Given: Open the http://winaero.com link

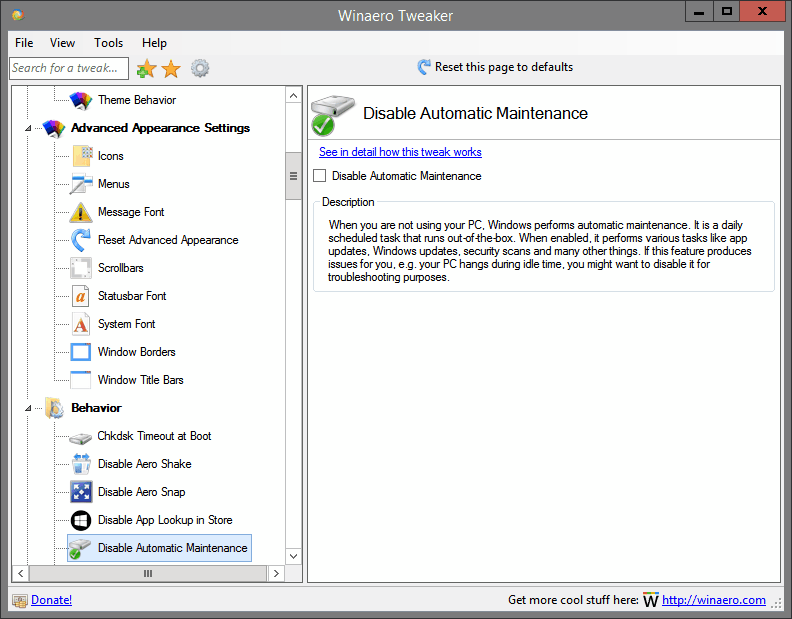Looking at the screenshot, I should (714, 600).
